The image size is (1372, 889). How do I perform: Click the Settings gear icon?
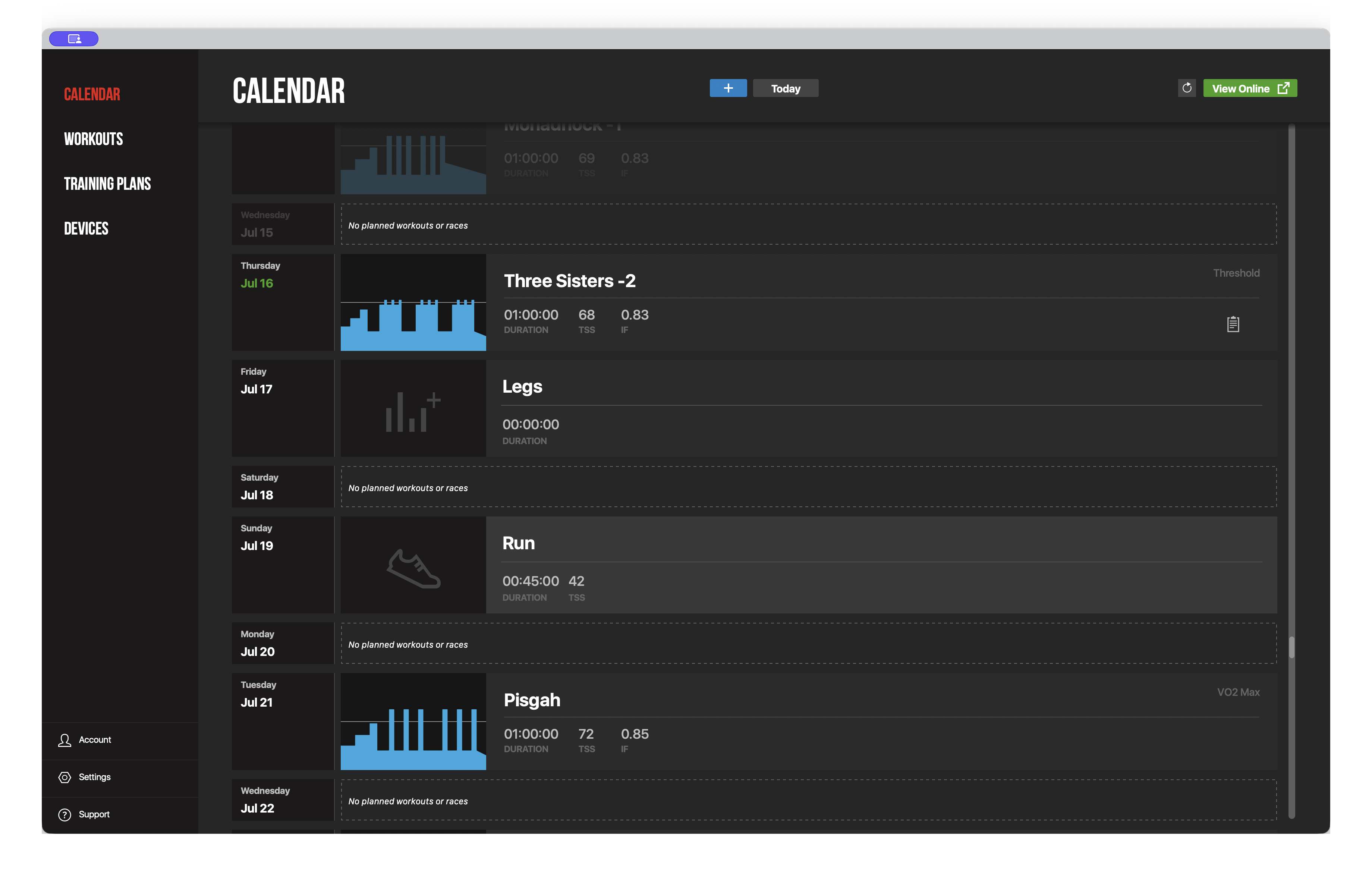coord(64,777)
